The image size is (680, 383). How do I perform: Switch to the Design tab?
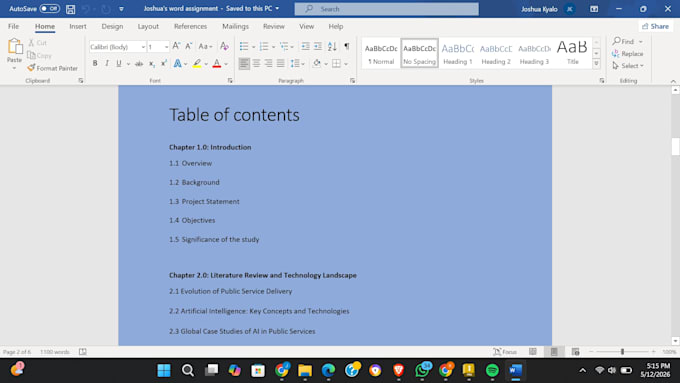click(x=112, y=26)
